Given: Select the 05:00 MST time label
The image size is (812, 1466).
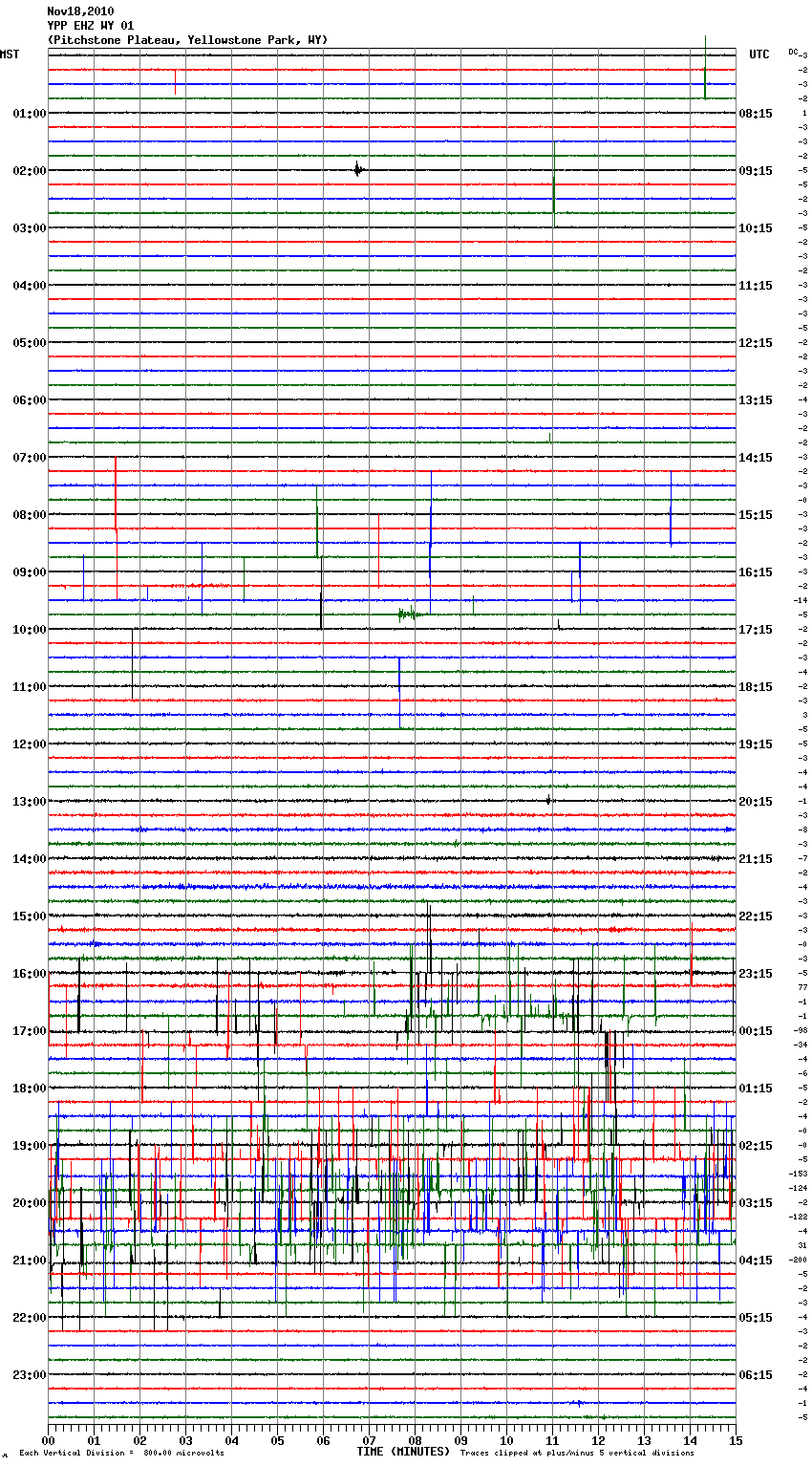Looking at the screenshot, I should click(30, 343).
